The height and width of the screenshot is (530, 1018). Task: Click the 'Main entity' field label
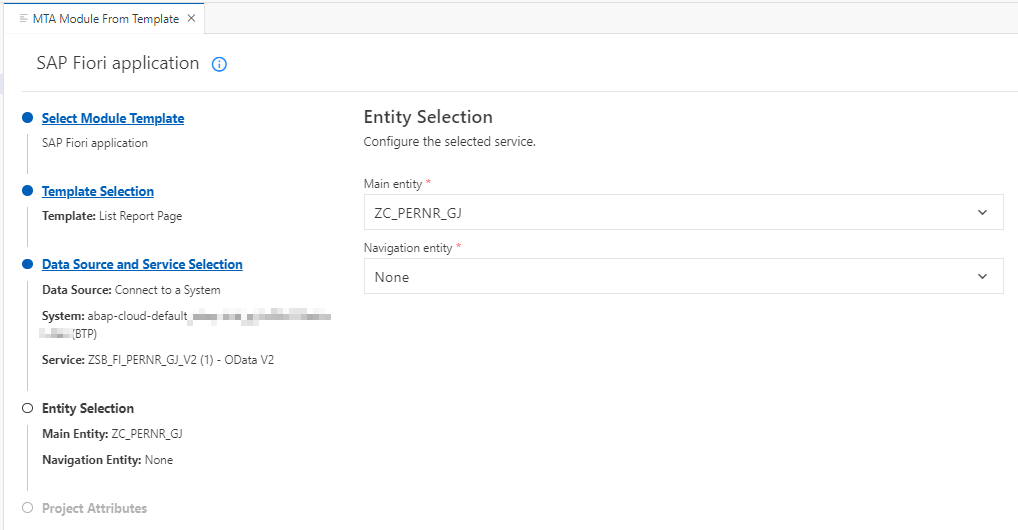pos(393,184)
